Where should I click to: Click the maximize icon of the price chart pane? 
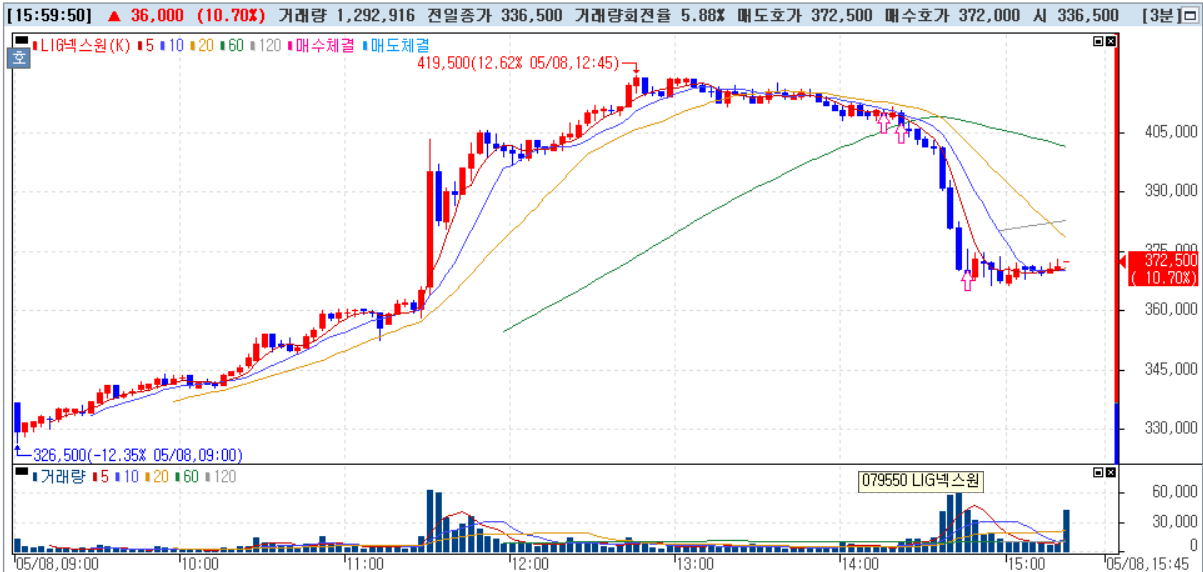click(1097, 41)
